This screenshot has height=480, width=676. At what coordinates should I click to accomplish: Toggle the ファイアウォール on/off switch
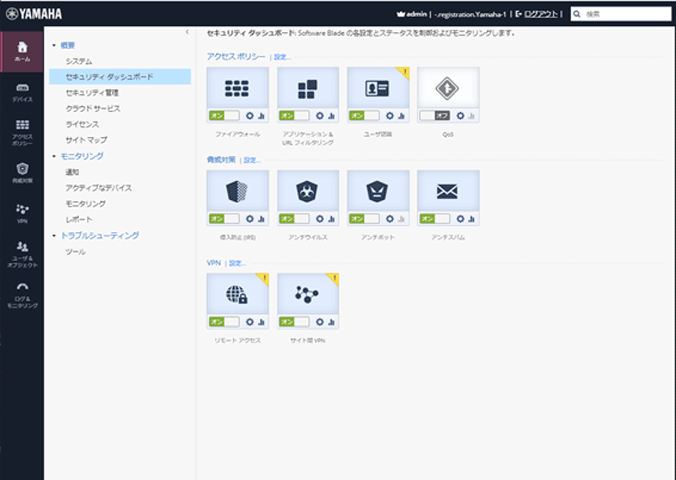(224, 115)
